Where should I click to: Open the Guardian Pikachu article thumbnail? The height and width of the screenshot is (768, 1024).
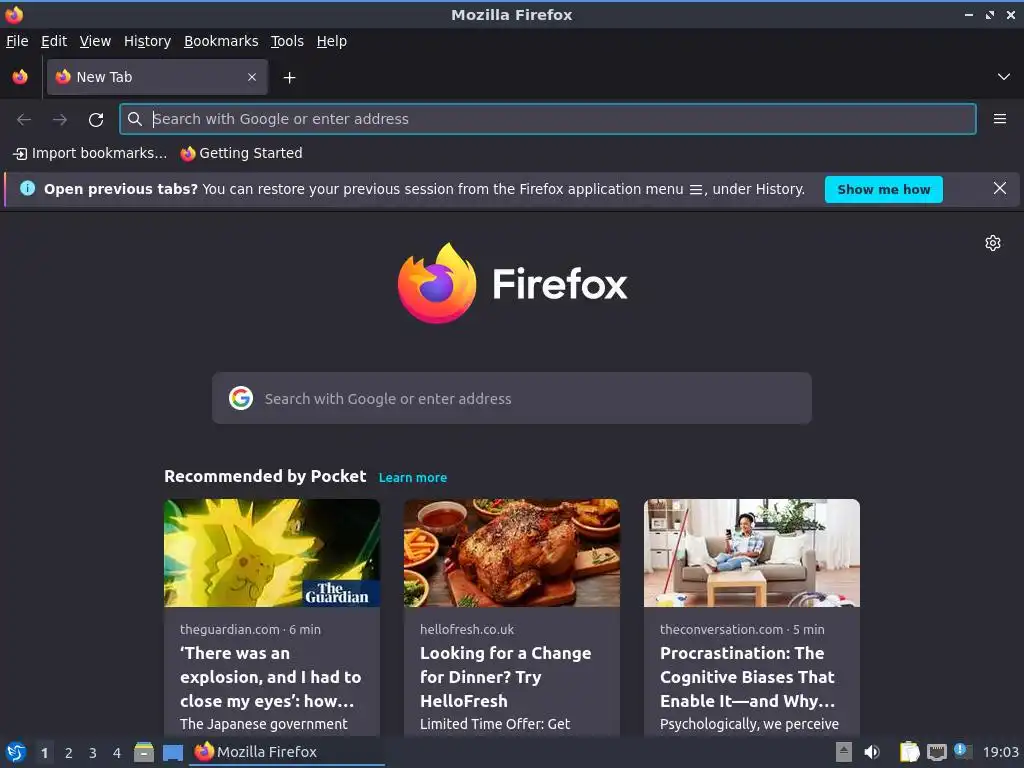click(272, 552)
